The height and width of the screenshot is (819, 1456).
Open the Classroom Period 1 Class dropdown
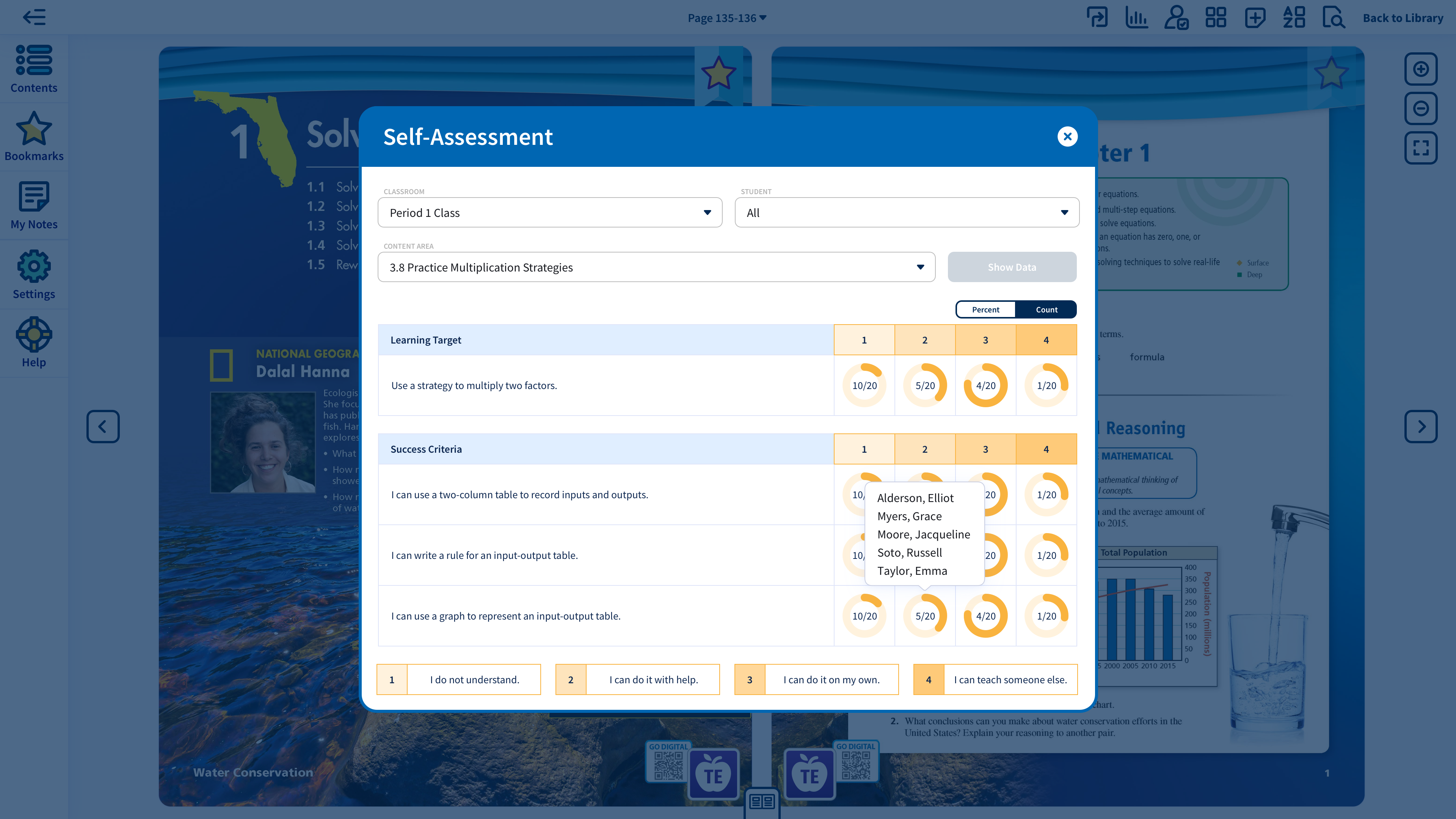click(x=550, y=212)
